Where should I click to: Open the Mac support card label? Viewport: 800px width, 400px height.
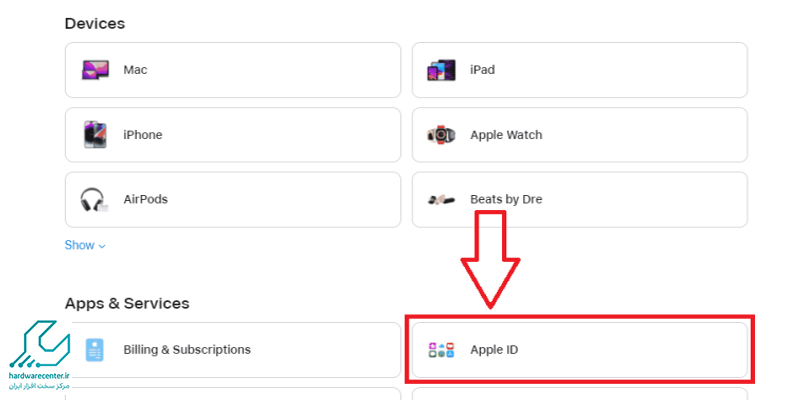(x=135, y=70)
